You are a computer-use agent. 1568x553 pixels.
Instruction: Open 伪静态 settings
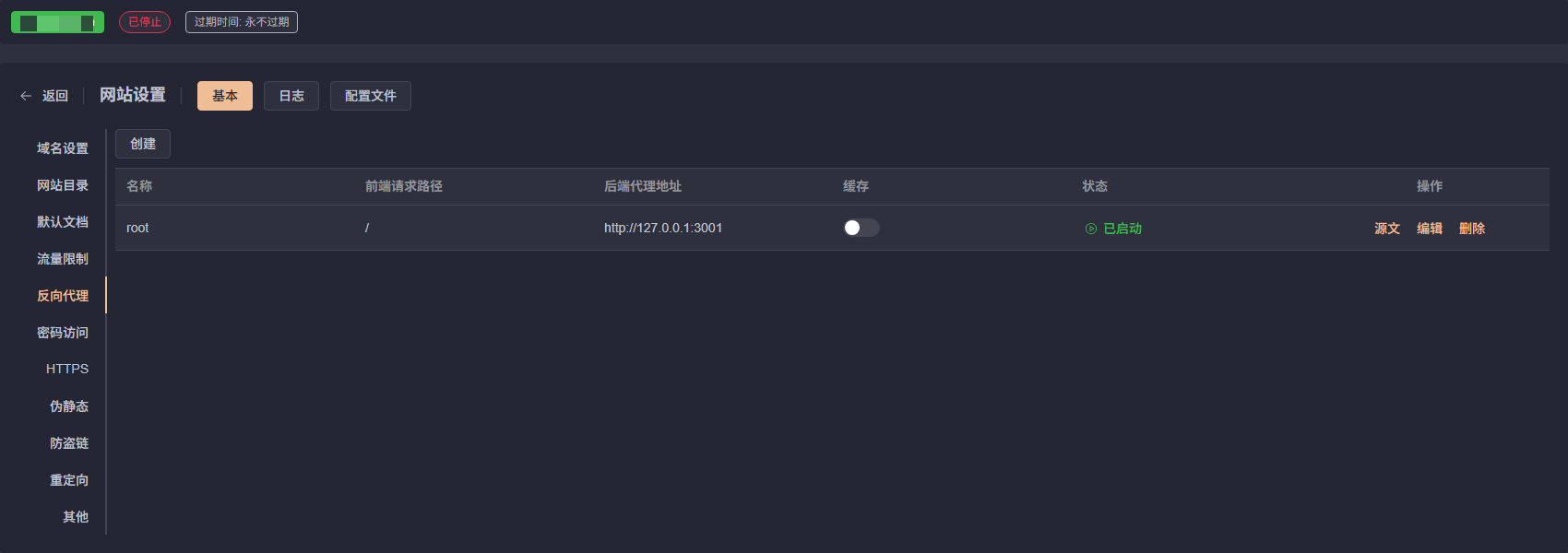pyautogui.click(x=69, y=406)
